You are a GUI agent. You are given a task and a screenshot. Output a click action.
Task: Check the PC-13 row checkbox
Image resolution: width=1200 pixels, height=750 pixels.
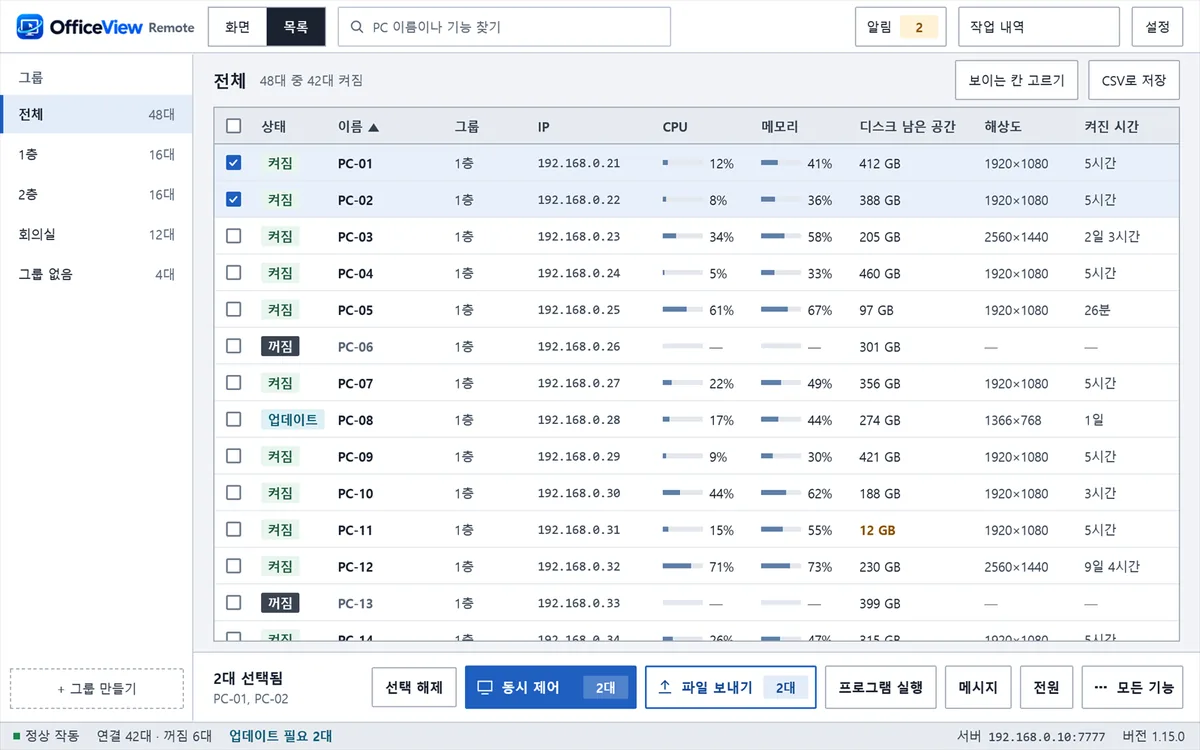[234, 603]
